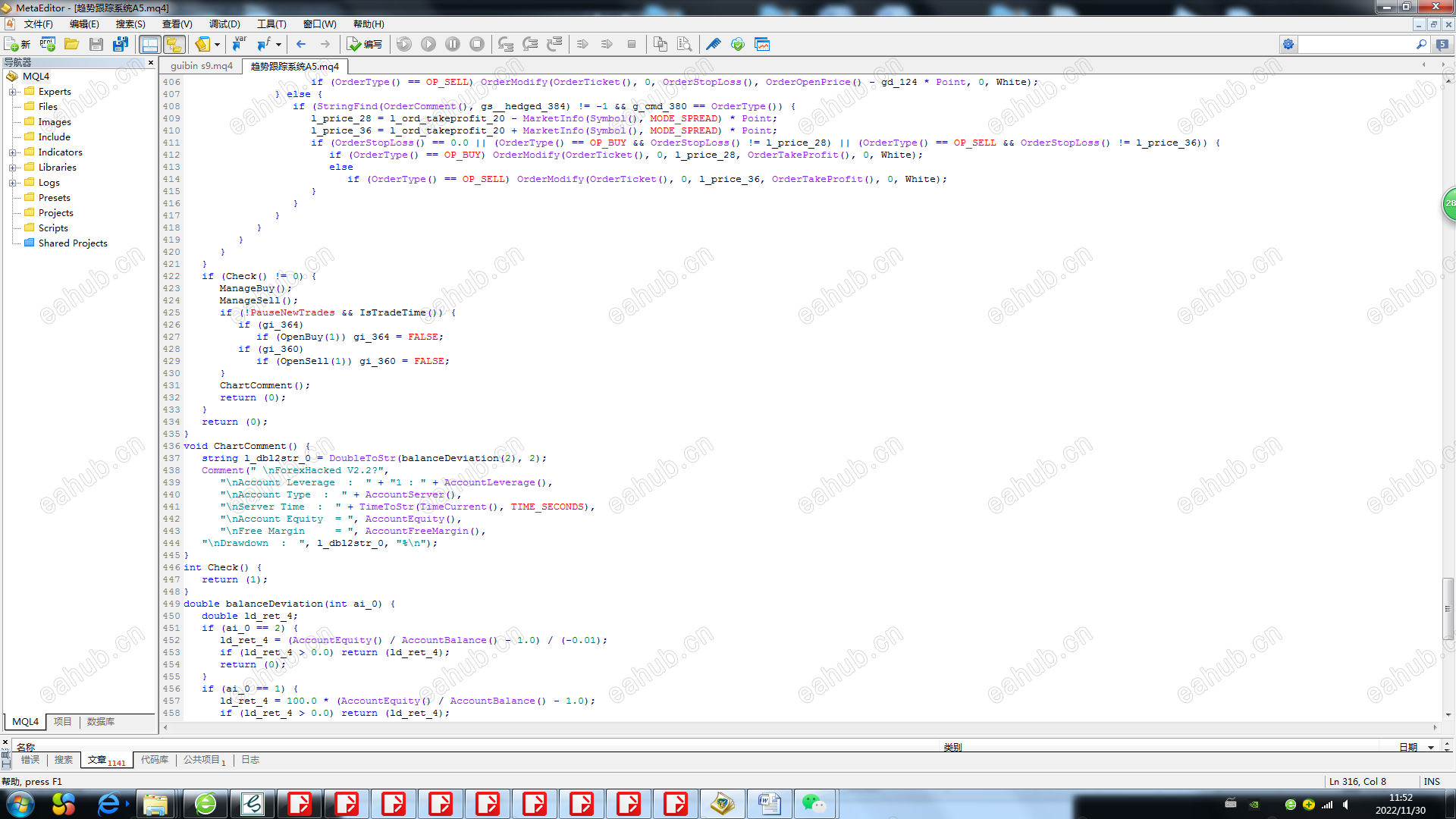This screenshot has height=819, width=1456.
Task: Open the trading terminal chart icon
Action: (762, 44)
